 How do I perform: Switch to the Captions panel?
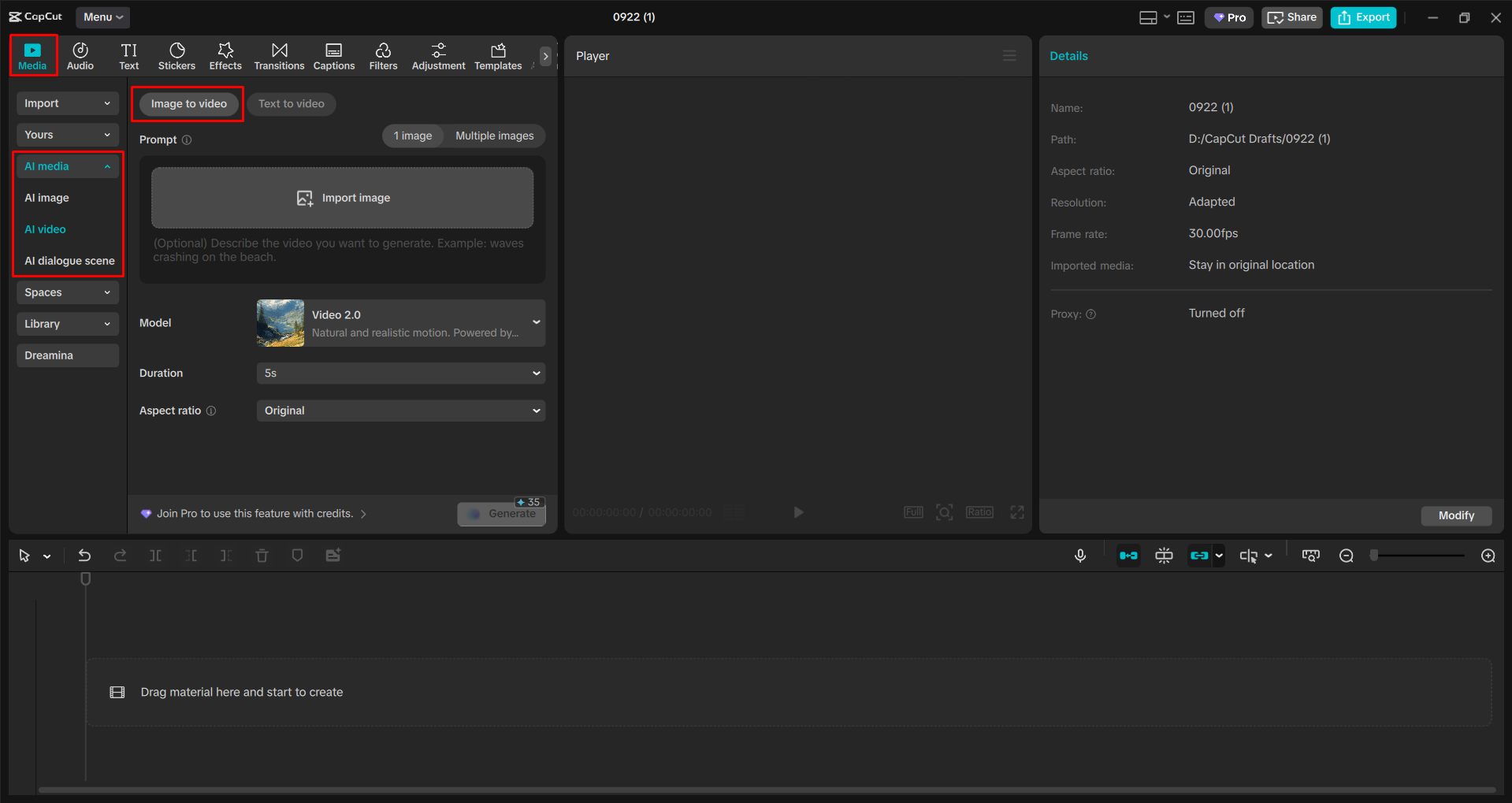pyautogui.click(x=333, y=55)
